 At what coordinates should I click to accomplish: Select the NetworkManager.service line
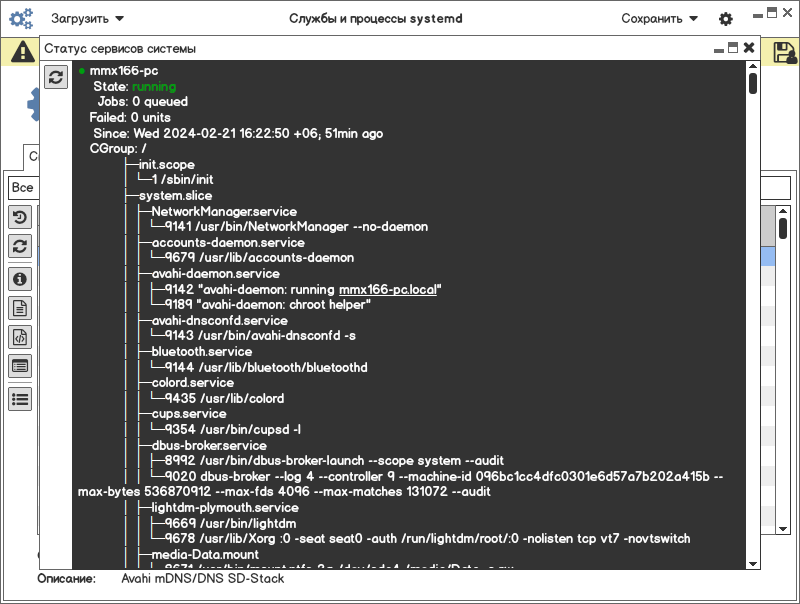224,212
